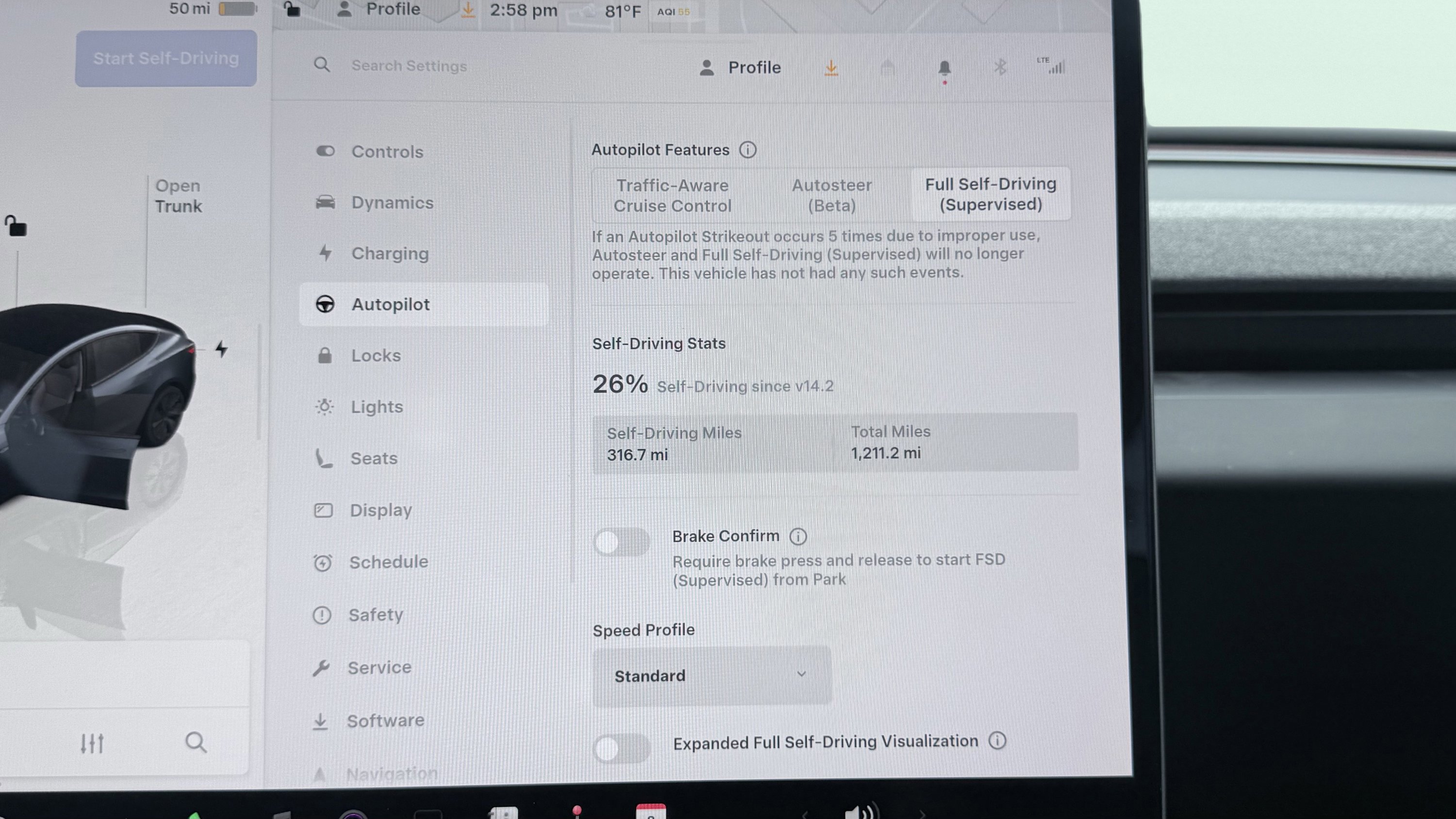Image resolution: width=1456 pixels, height=819 pixels.
Task: Show info about Autopilot Features
Action: coord(748,150)
